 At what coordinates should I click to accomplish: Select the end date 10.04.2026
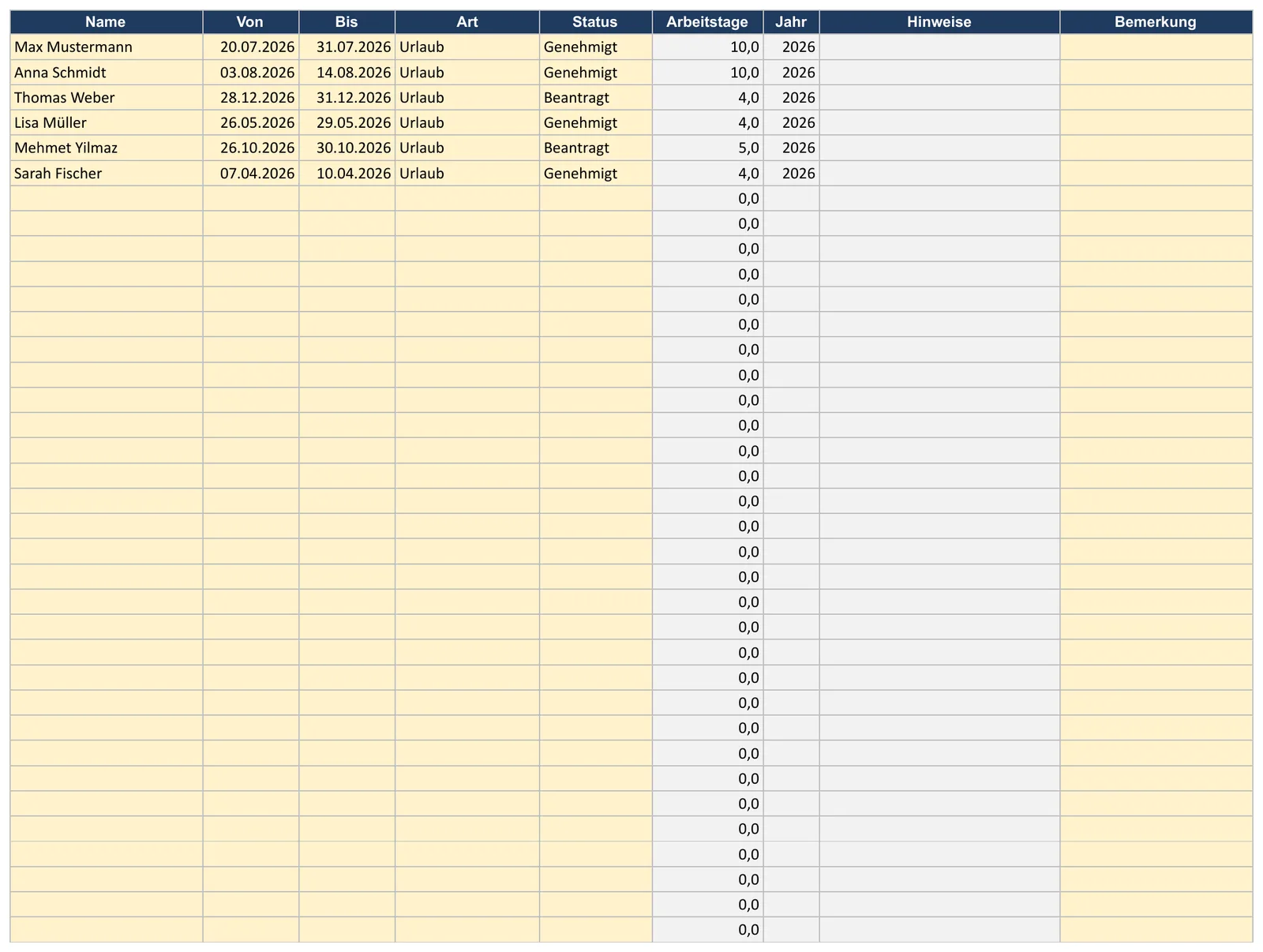347,174
